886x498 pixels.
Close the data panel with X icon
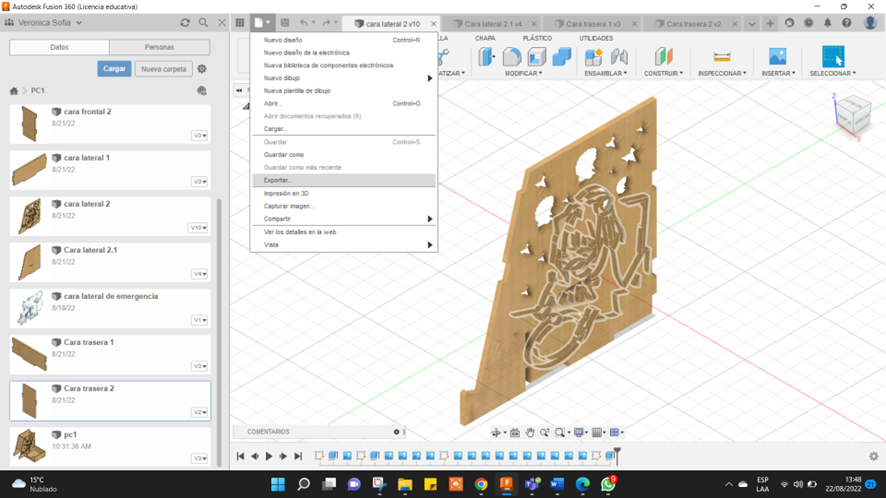click(222, 23)
